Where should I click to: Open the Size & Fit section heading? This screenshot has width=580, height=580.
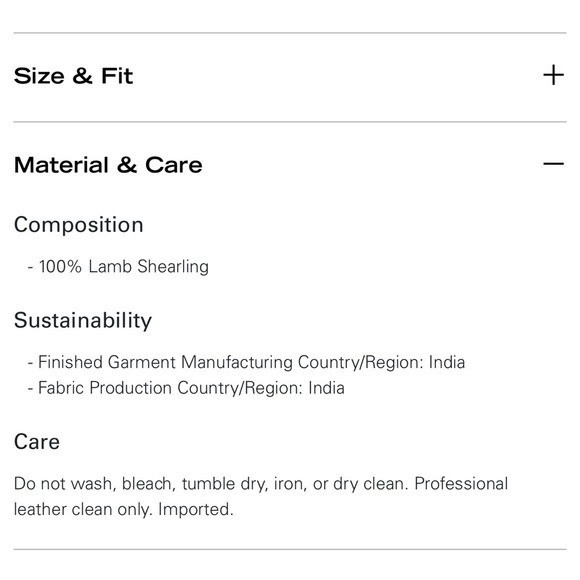73,76
